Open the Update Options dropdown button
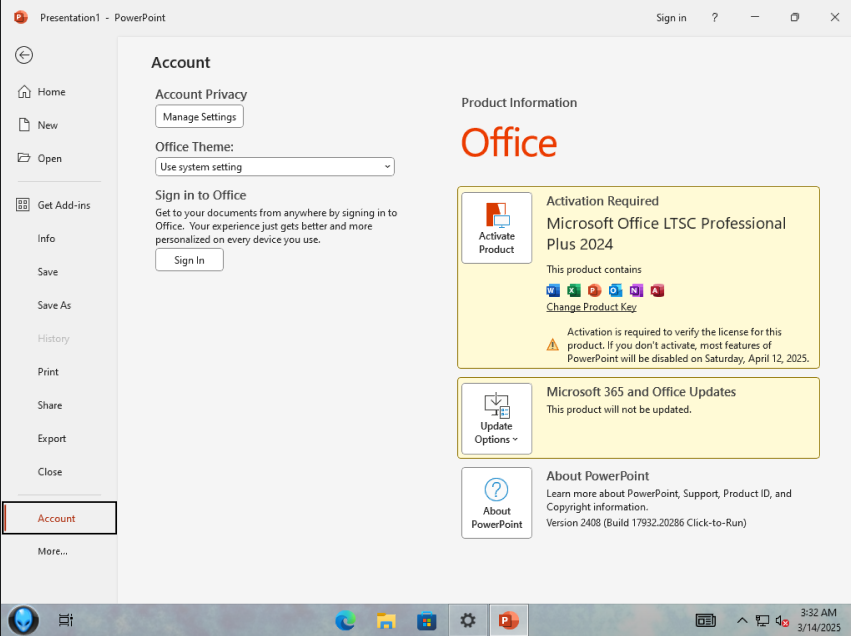 point(497,418)
